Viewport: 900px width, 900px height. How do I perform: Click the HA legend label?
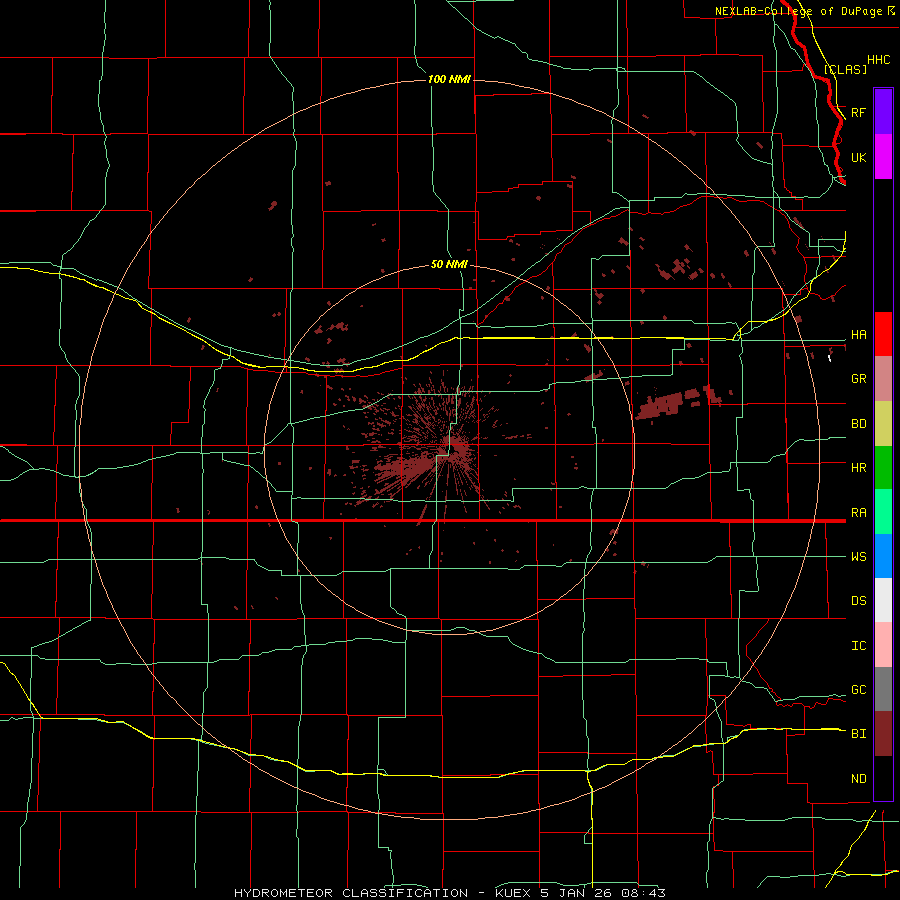point(858,335)
